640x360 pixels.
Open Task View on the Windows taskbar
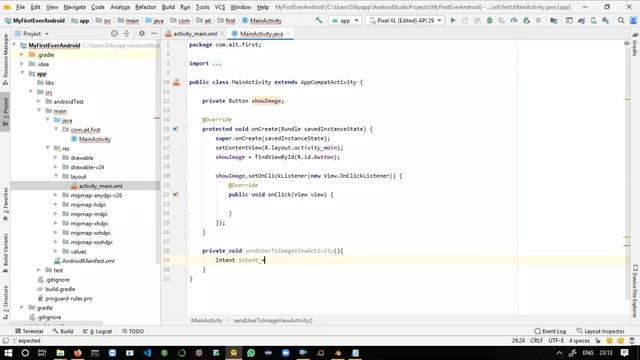pyautogui.click(x=42, y=353)
